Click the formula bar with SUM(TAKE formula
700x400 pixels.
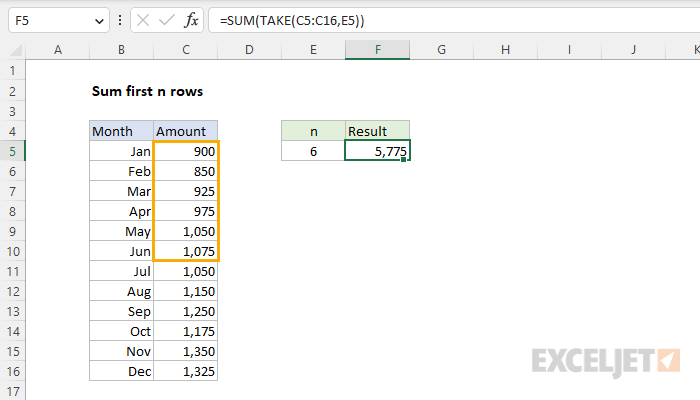(454, 21)
